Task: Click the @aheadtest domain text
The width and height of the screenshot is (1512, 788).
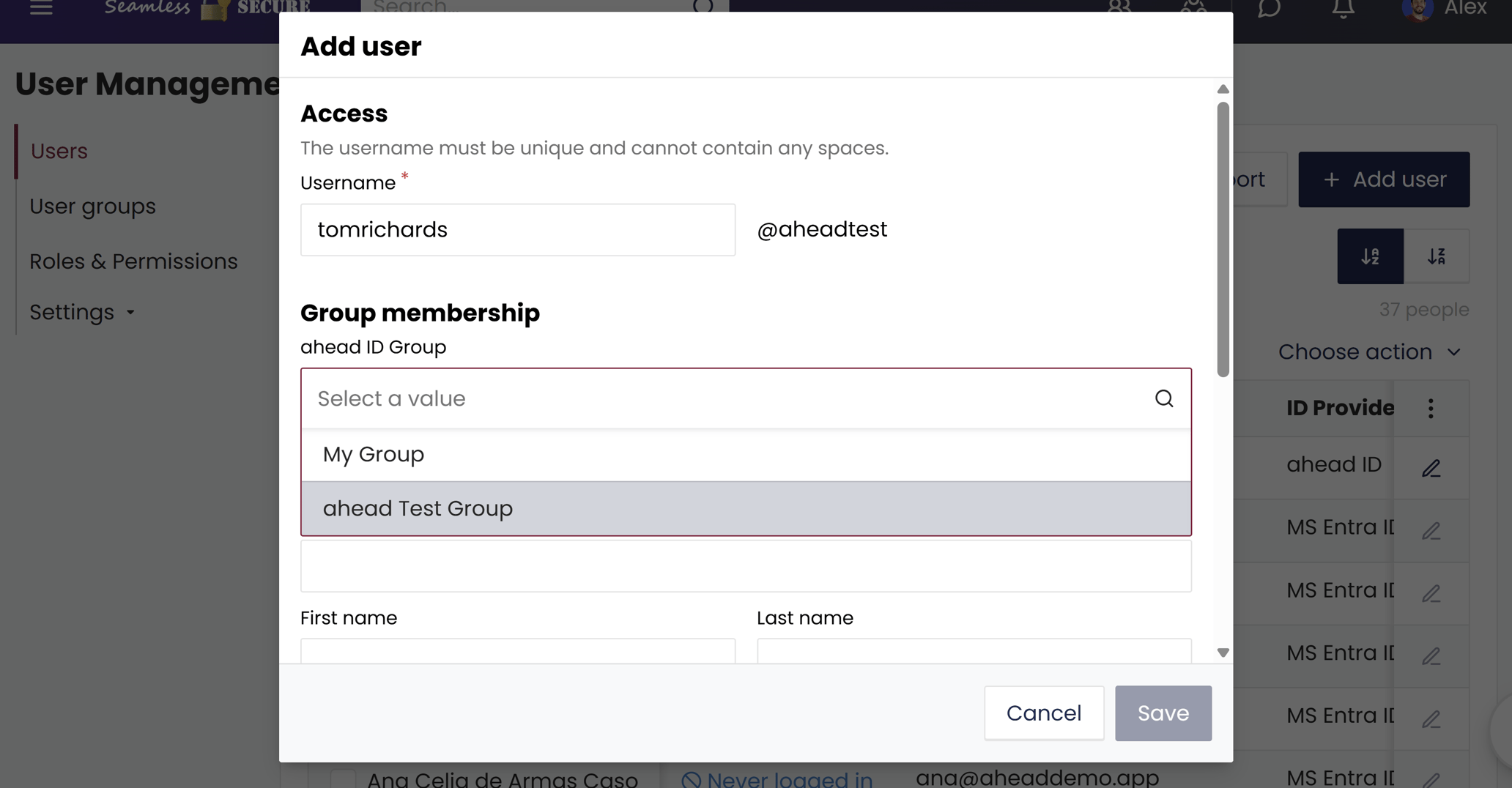Action: pos(821,229)
